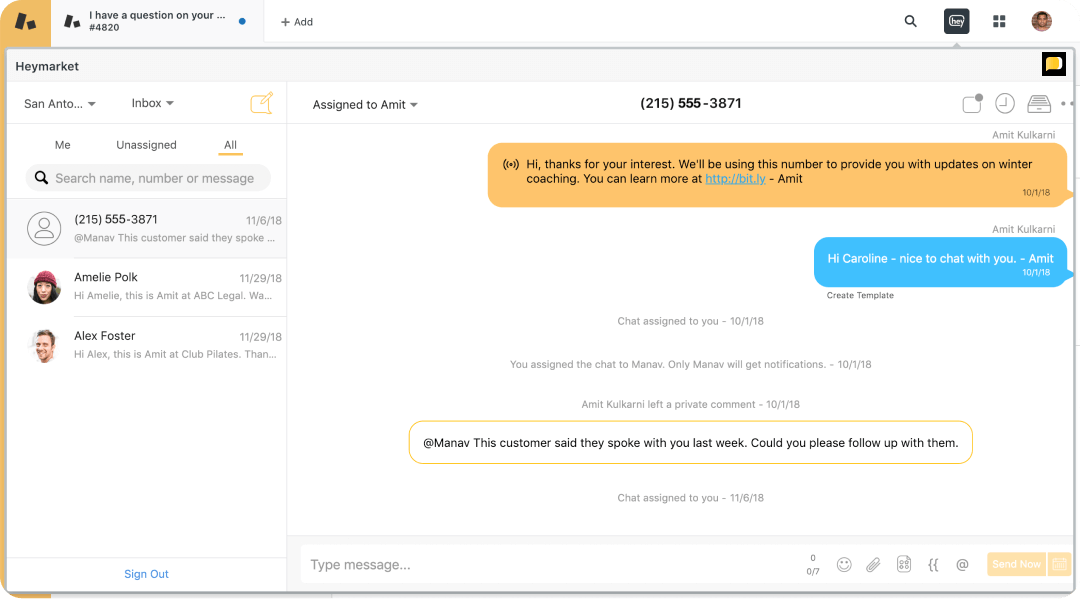Open ticket tab #4820
Screen dimensions: 1080x599
click(156, 21)
